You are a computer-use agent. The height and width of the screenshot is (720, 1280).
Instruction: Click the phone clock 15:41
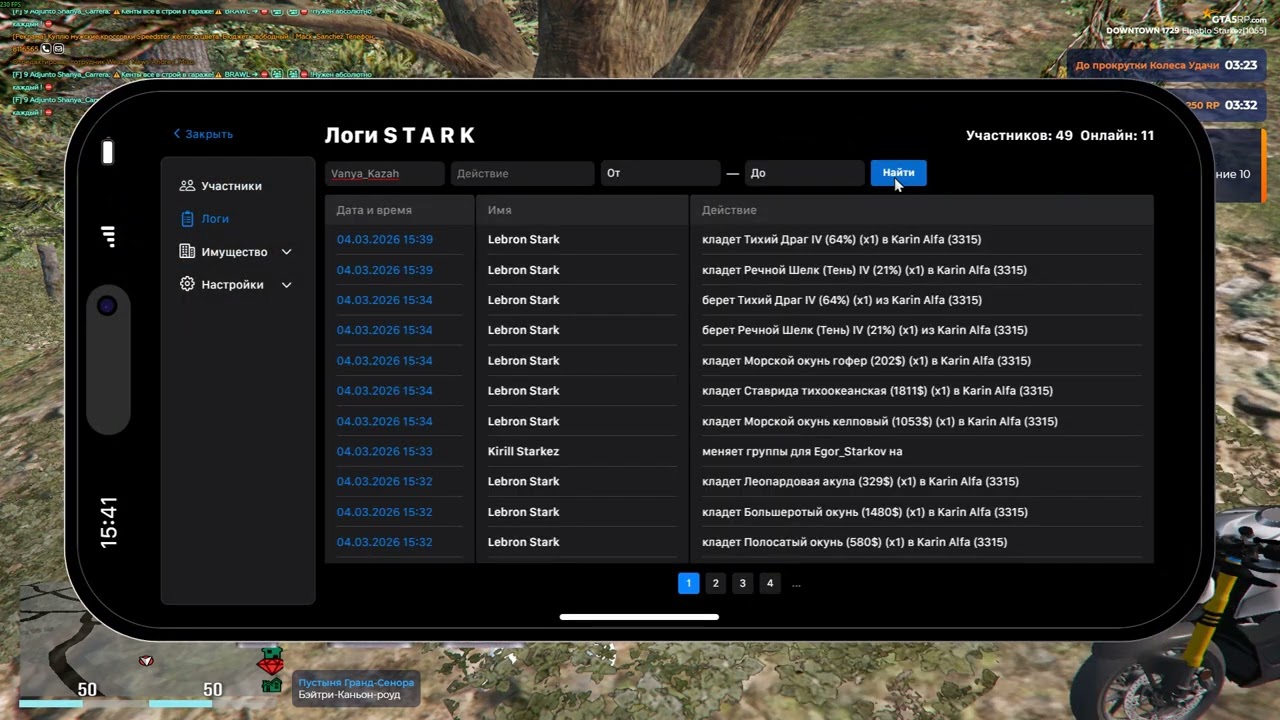pos(108,521)
